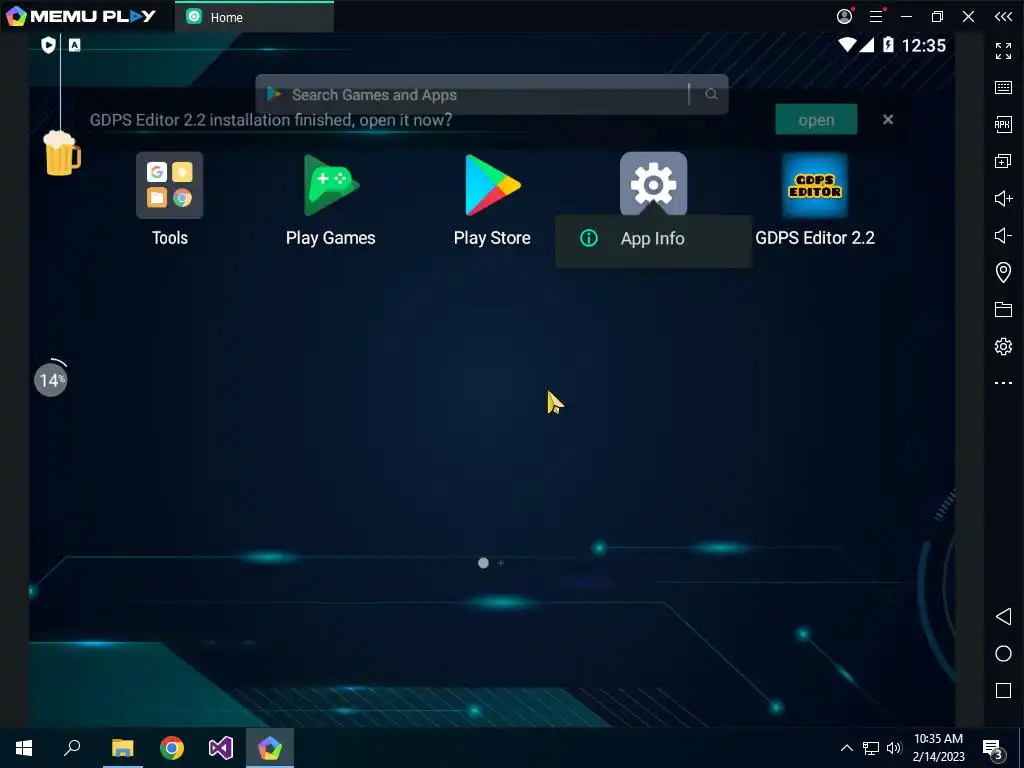Click the green open button
This screenshot has width=1024, height=768.
pyautogui.click(x=816, y=120)
